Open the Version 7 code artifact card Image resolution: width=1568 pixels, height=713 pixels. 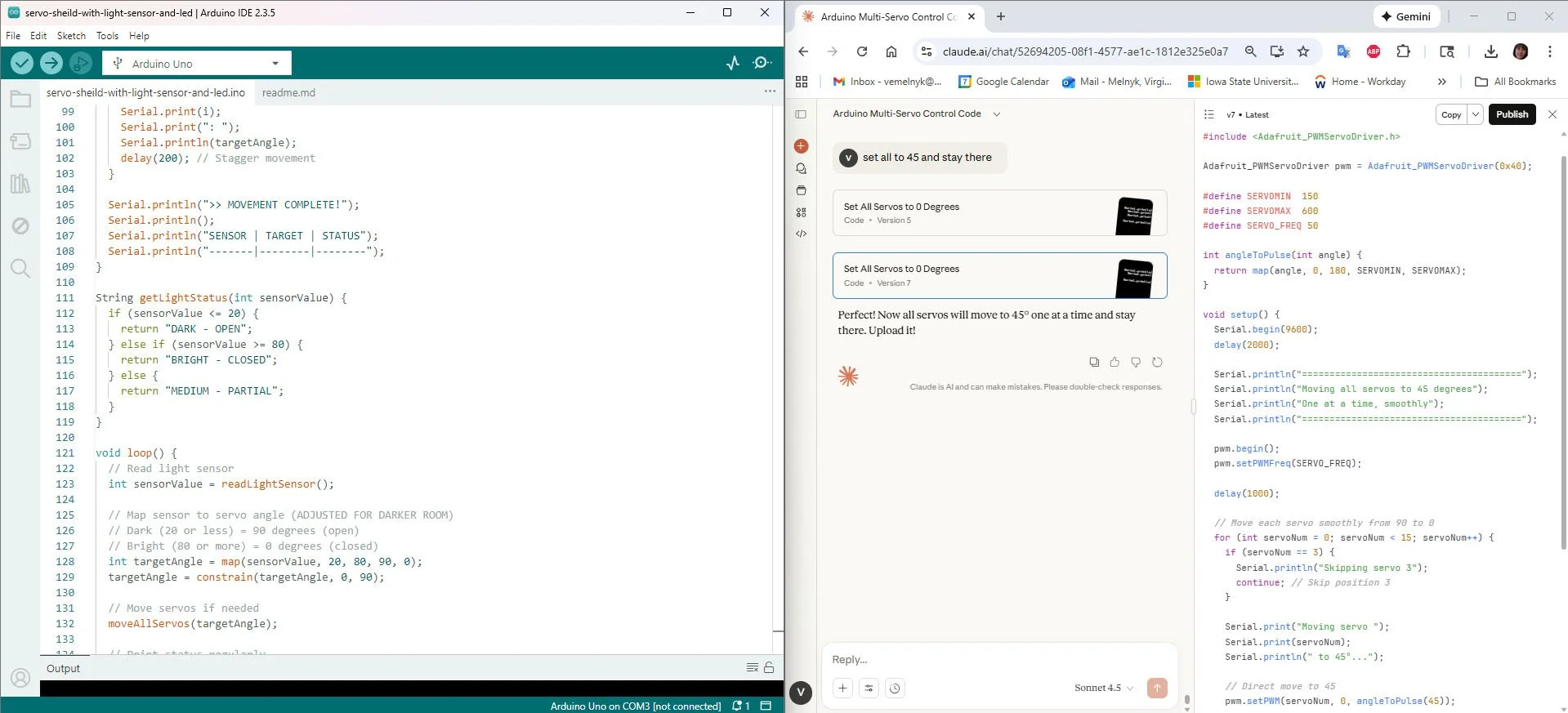point(1000,275)
